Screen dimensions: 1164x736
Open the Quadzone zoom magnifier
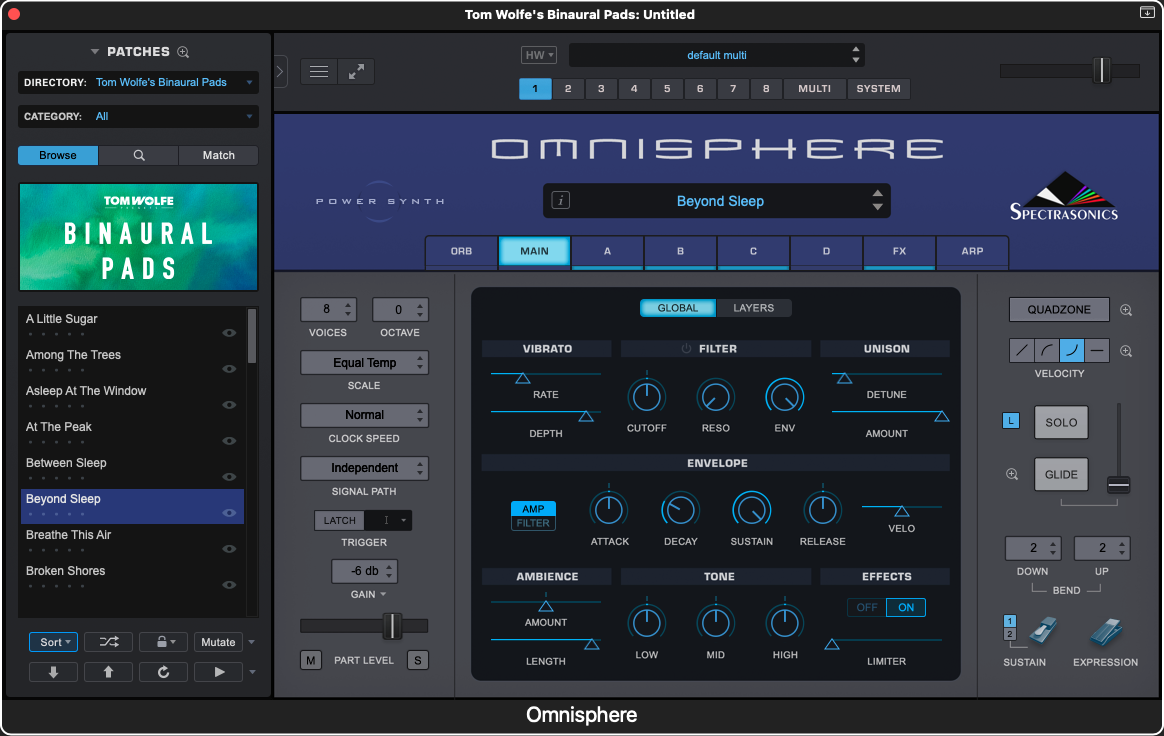[x=1126, y=310]
